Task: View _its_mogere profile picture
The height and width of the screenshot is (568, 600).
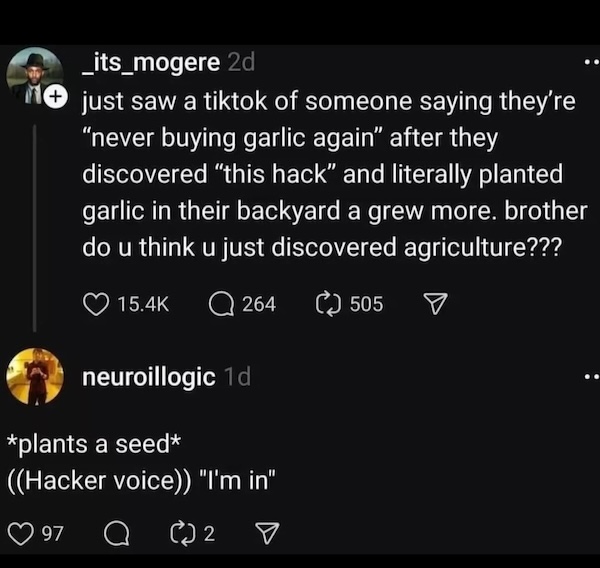Action: pyautogui.click(x=35, y=76)
